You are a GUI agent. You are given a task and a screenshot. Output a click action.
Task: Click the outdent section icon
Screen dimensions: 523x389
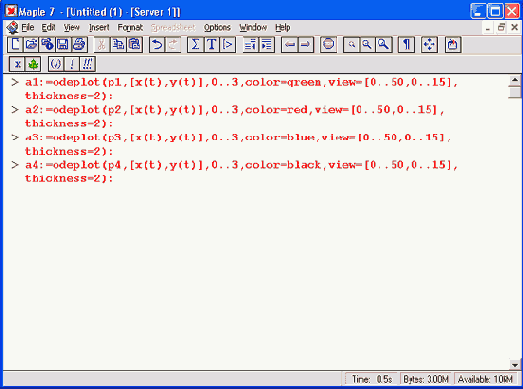coord(250,44)
